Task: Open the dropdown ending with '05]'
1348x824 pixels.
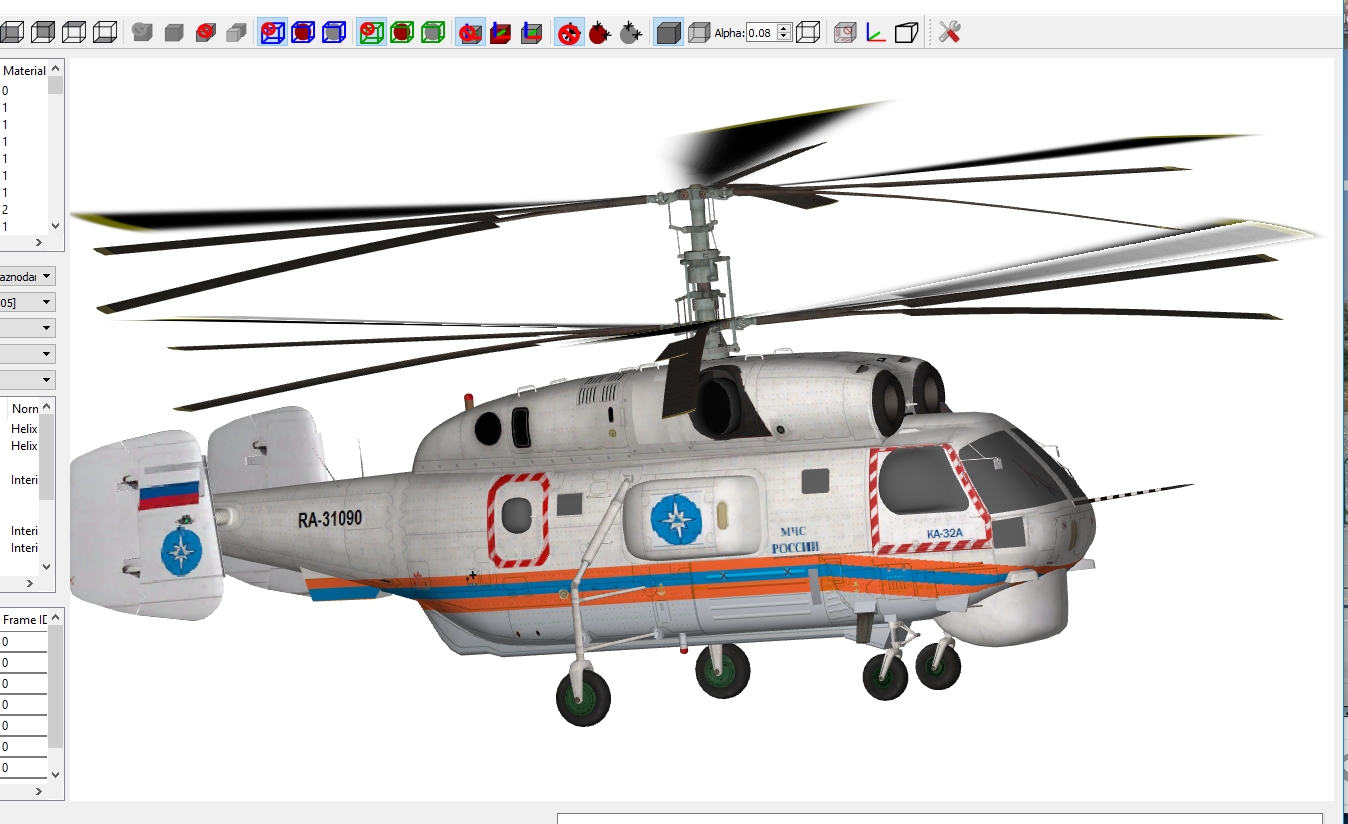Action: pos(27,302)
